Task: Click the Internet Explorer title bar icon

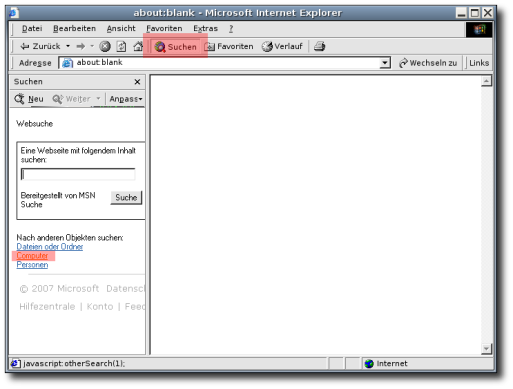Action: [13, 13]
